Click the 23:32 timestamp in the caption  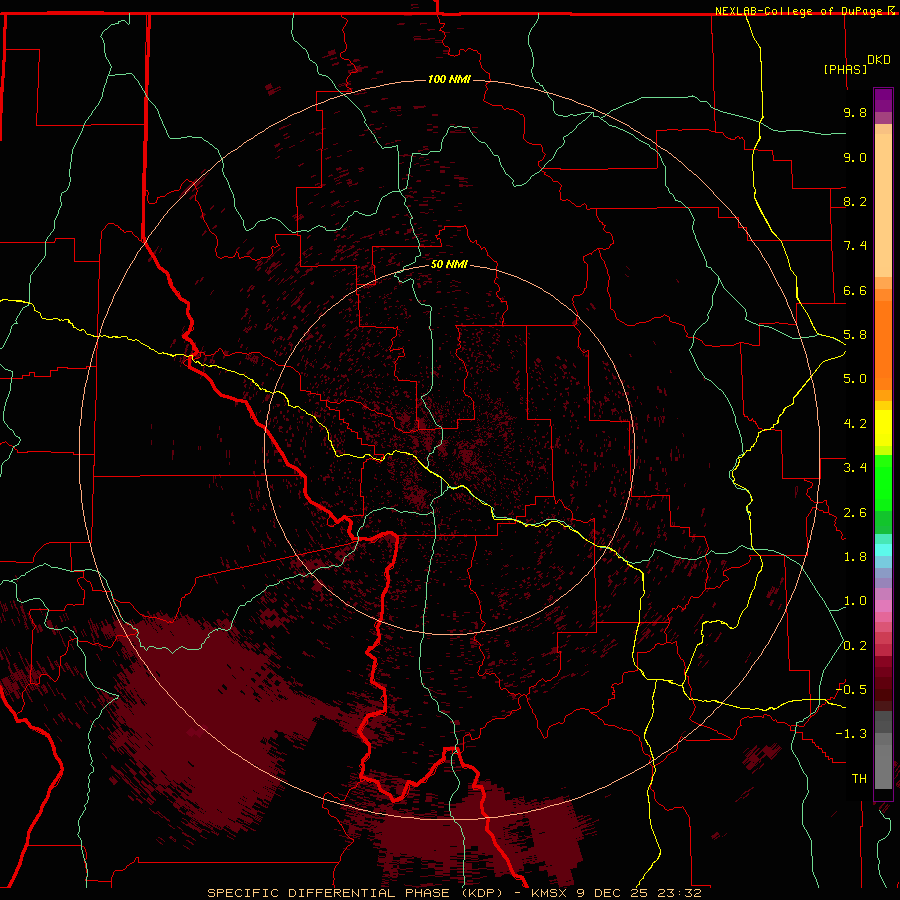click(x=681, y=893)
